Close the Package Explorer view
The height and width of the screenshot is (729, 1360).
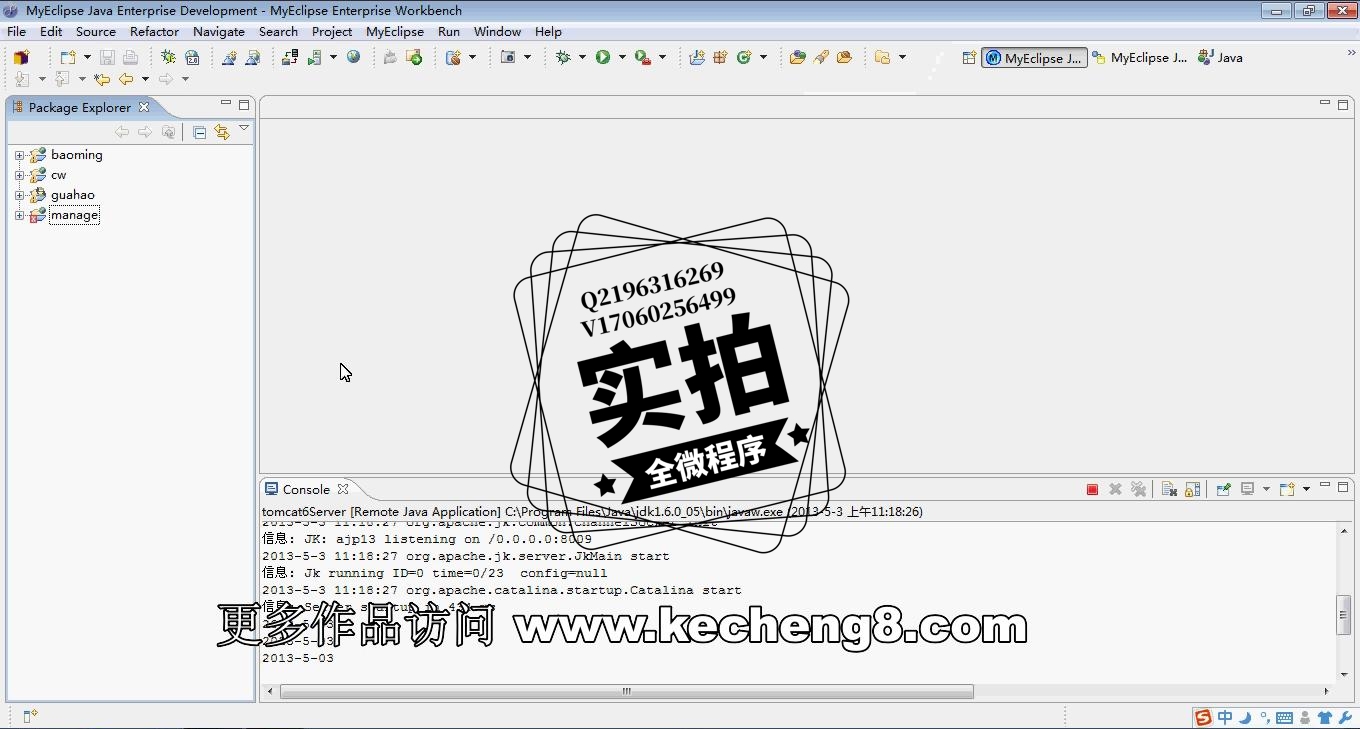143,107
